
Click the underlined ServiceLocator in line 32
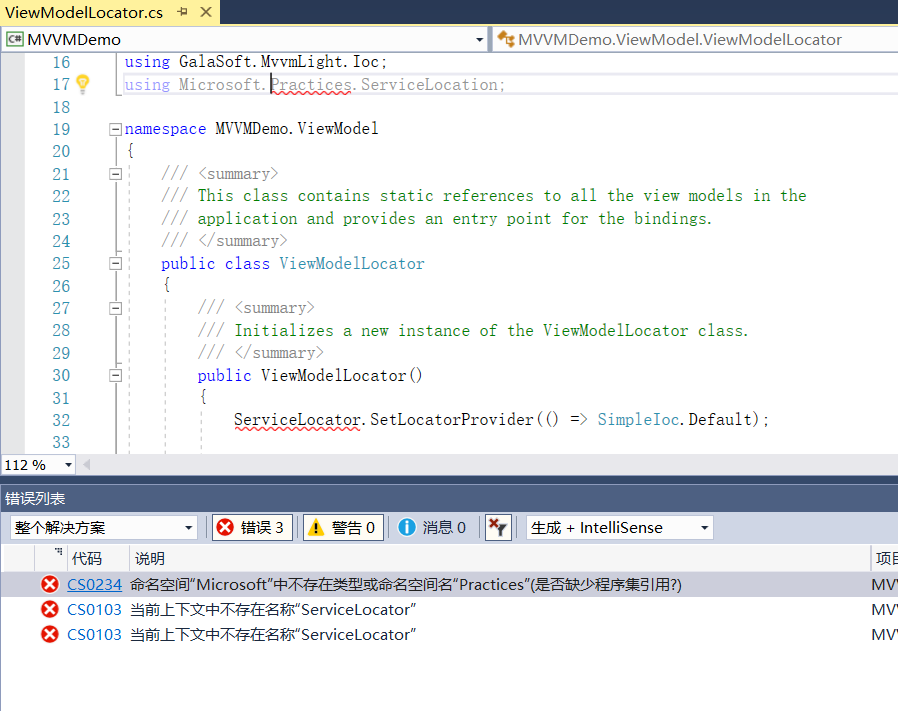[297, 420]
